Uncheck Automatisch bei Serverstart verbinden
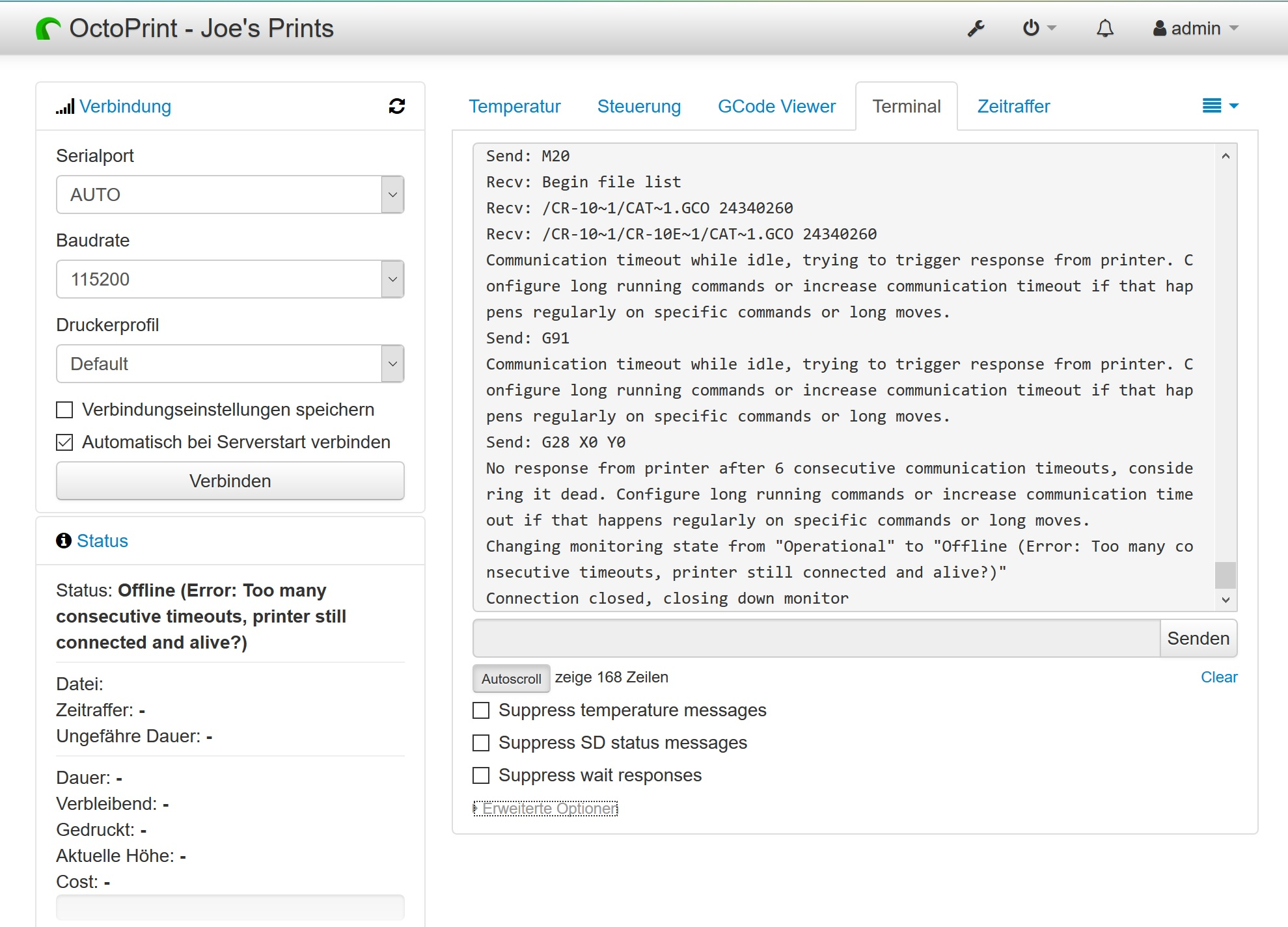 (64, 442)
